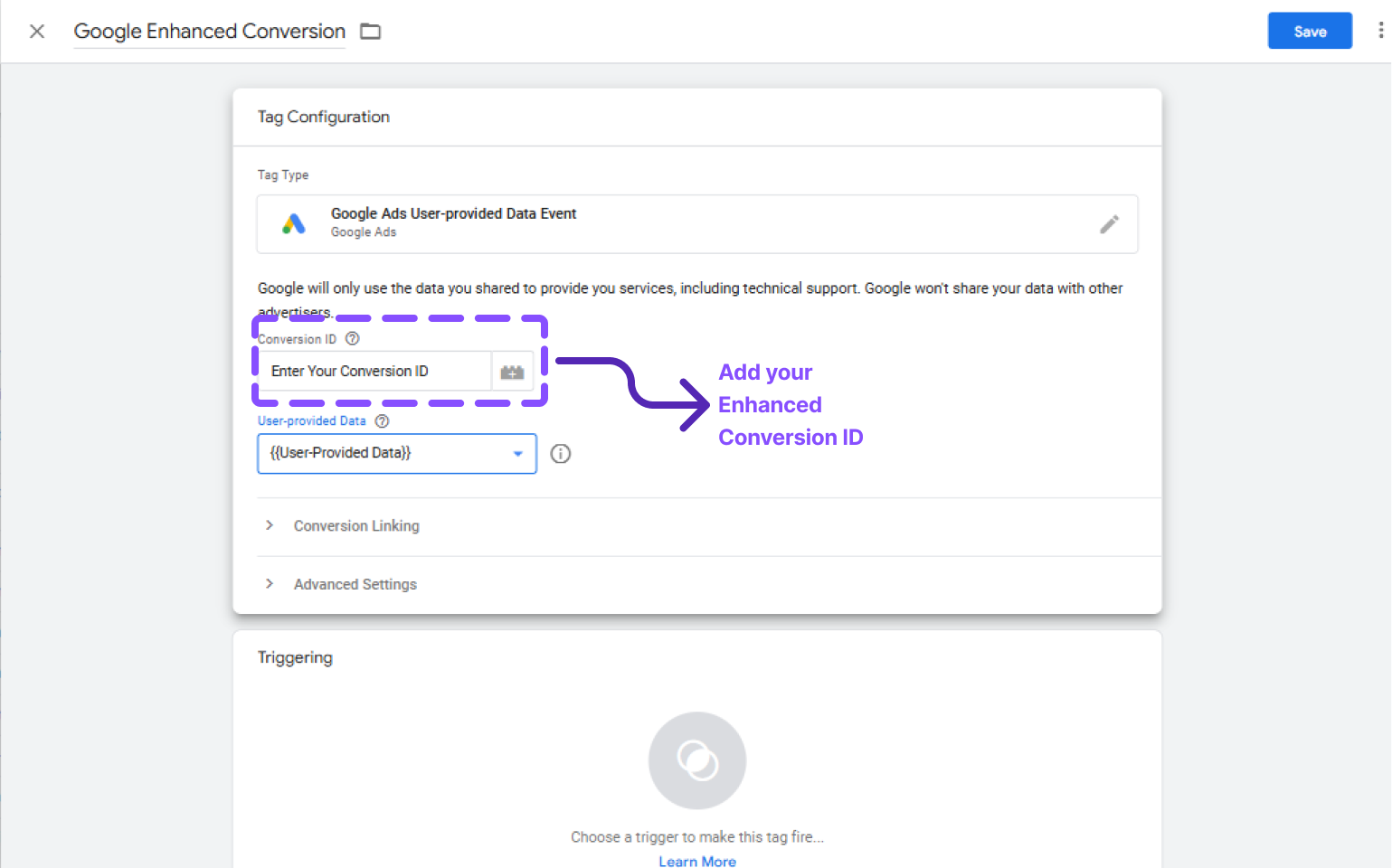Click the Google Ads logo icon
Screen dimensions: 1392x868
point(294,223)
